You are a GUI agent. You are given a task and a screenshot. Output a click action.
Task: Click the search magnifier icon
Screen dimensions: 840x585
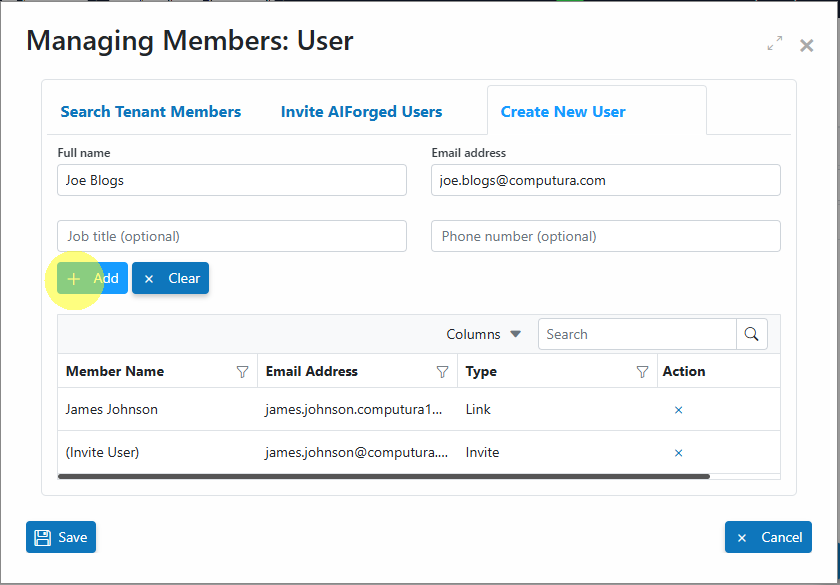coord(752,334)
